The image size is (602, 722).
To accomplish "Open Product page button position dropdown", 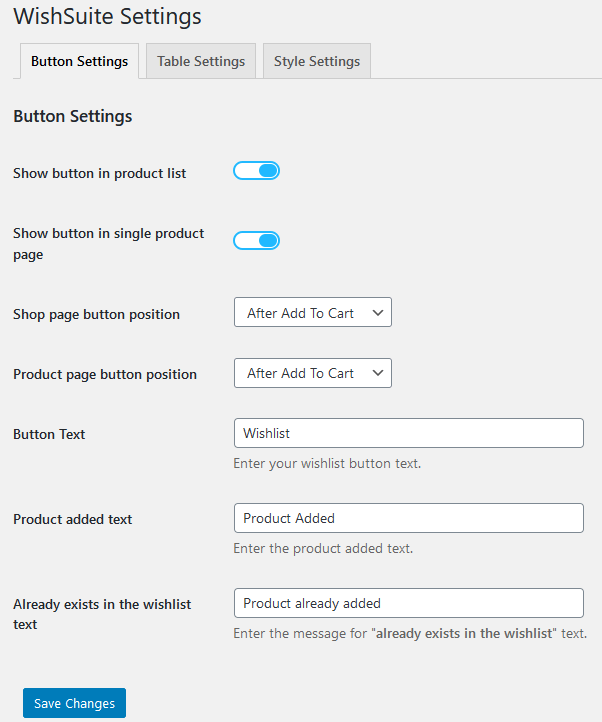I will (x=313, y=373).
